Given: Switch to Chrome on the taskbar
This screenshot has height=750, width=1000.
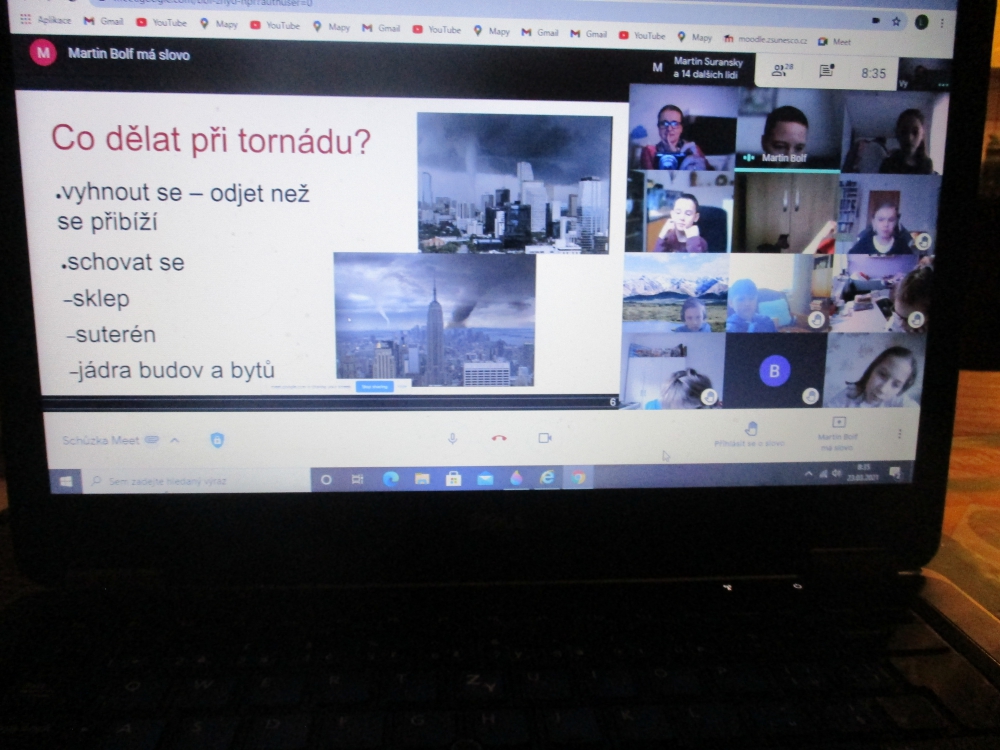Looking at the screenshot, I should [x=578, y=477].
